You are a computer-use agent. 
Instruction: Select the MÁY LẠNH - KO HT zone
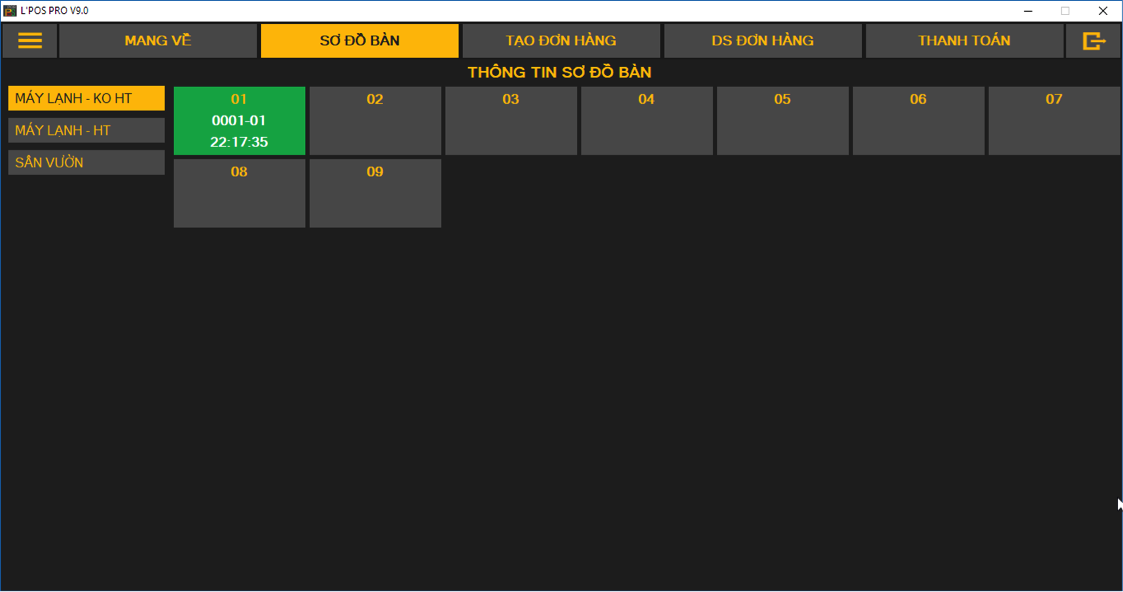(86, 98)
